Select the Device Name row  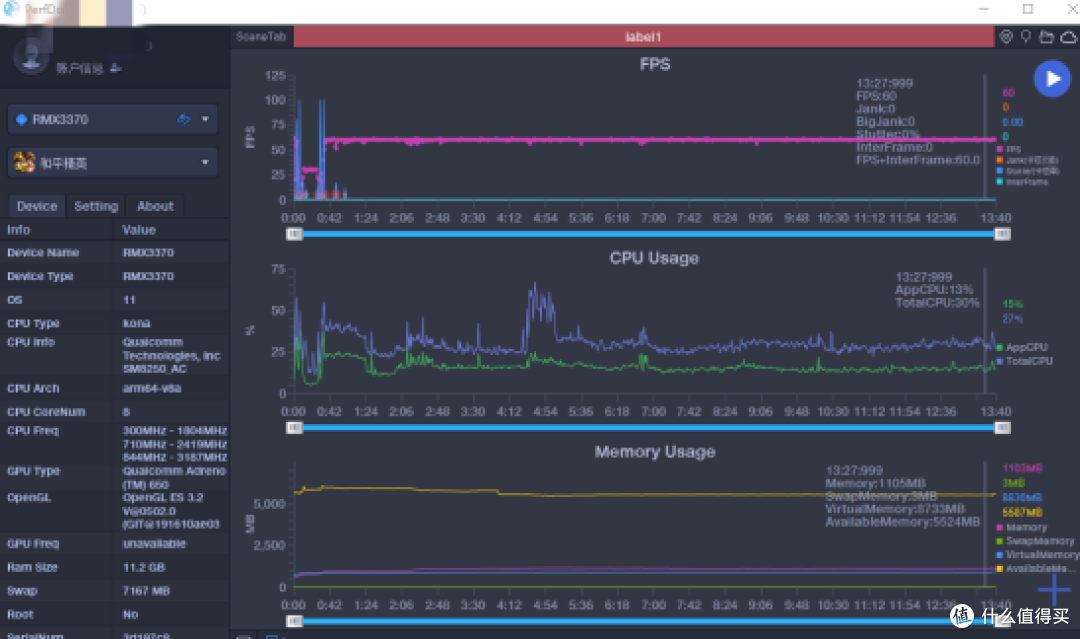click(x=114, y=253)
